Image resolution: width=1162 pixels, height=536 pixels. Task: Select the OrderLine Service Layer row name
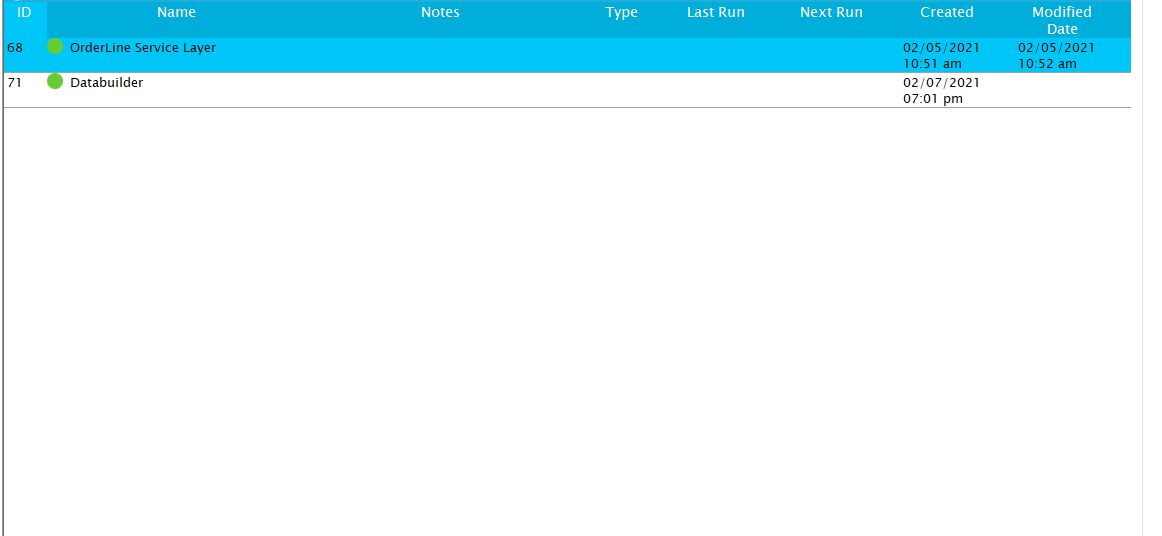(143, 47)
